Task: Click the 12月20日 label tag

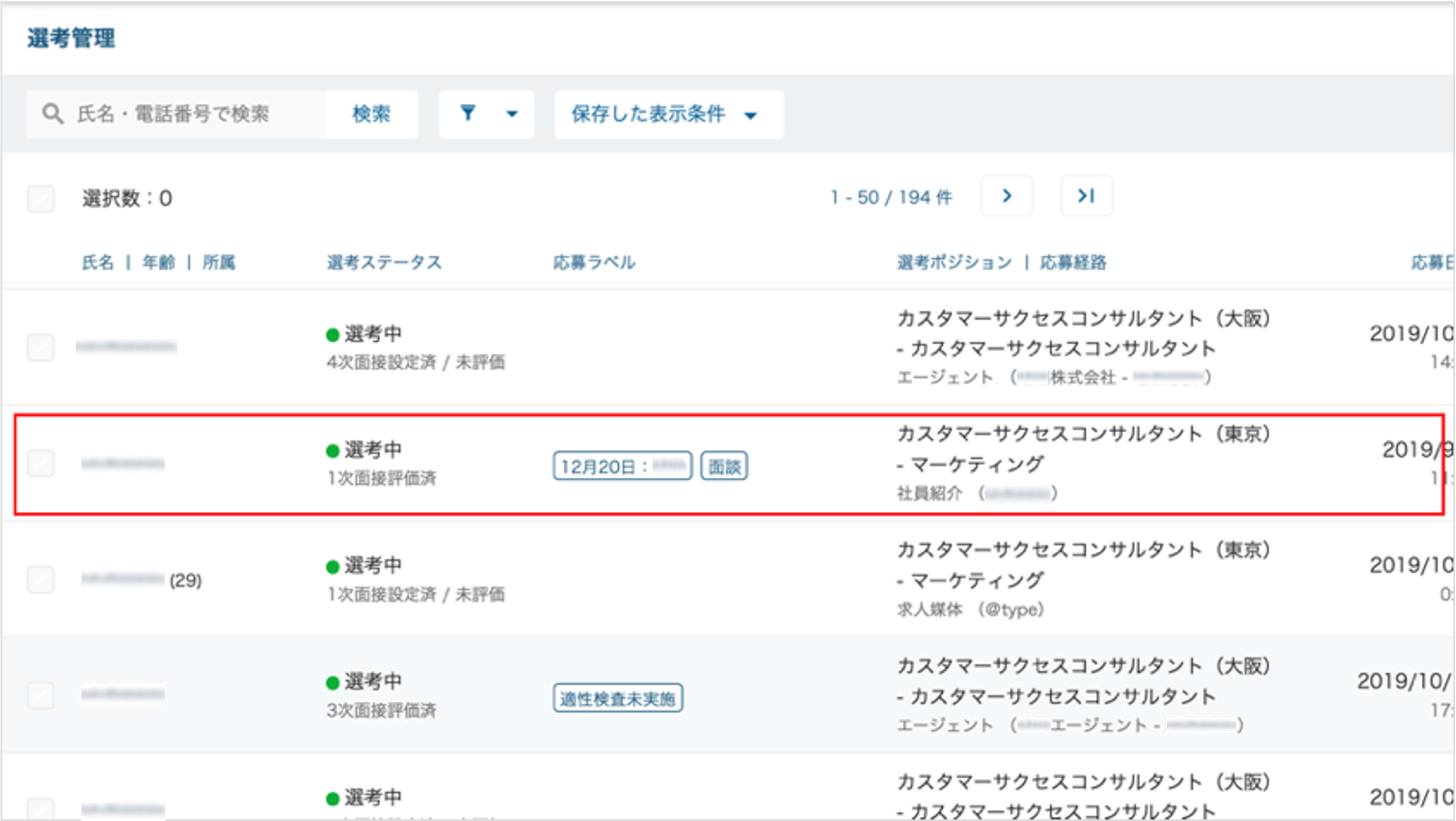Action: [622, 466]
